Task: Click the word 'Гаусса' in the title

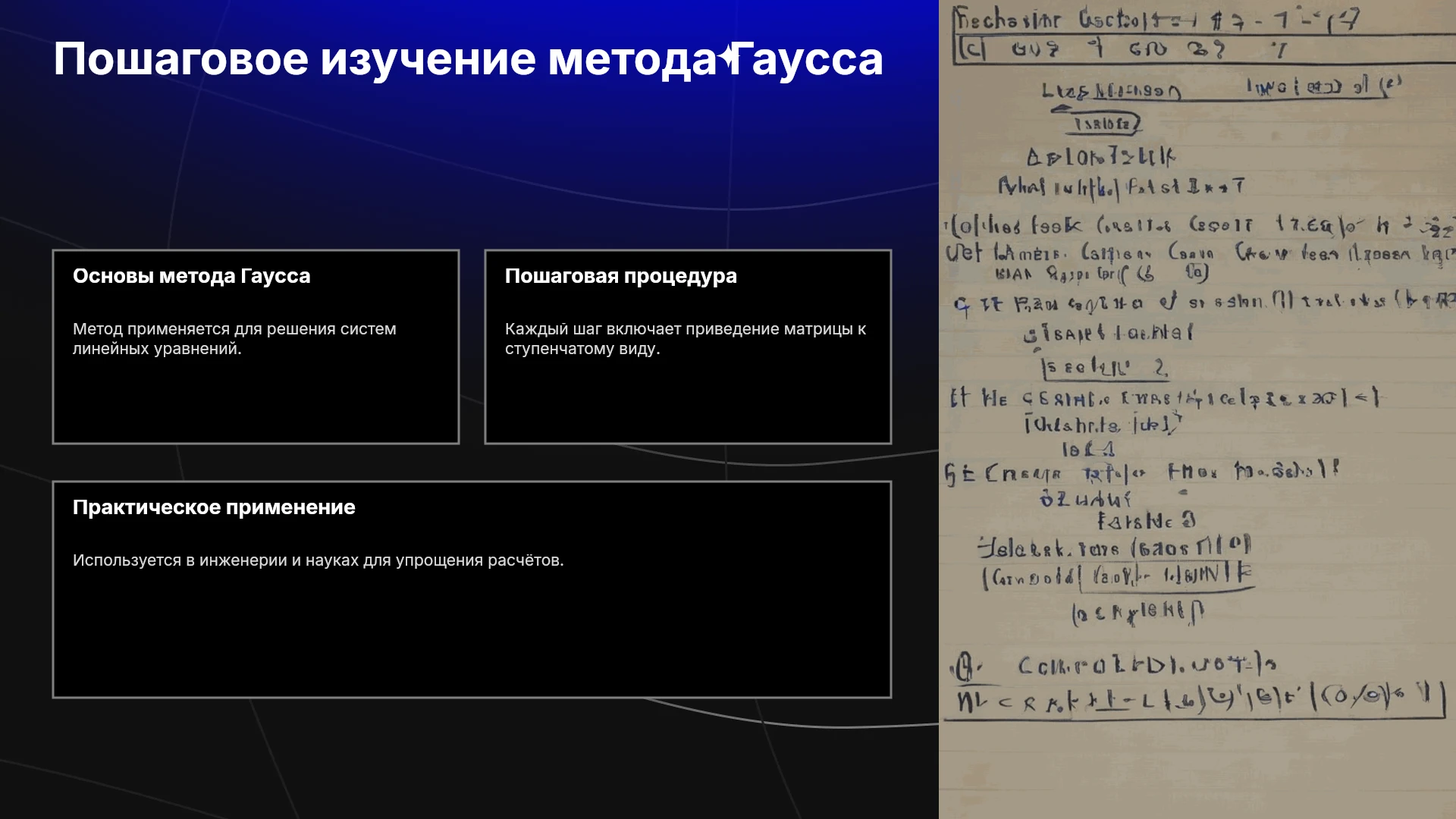Action: point(808,59)
